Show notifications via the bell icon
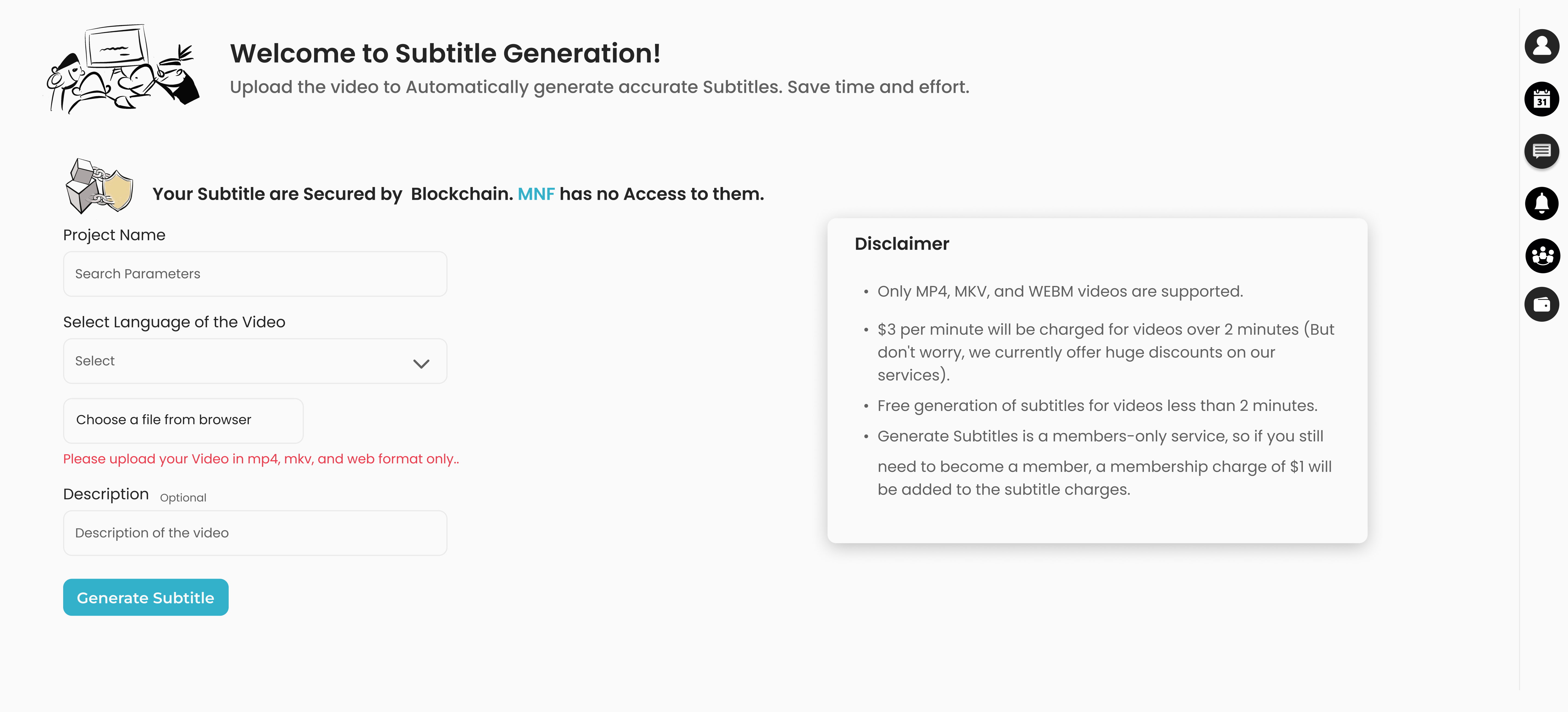The height and width of the screenshot is (712, 1568). (x=1541, y=203)
